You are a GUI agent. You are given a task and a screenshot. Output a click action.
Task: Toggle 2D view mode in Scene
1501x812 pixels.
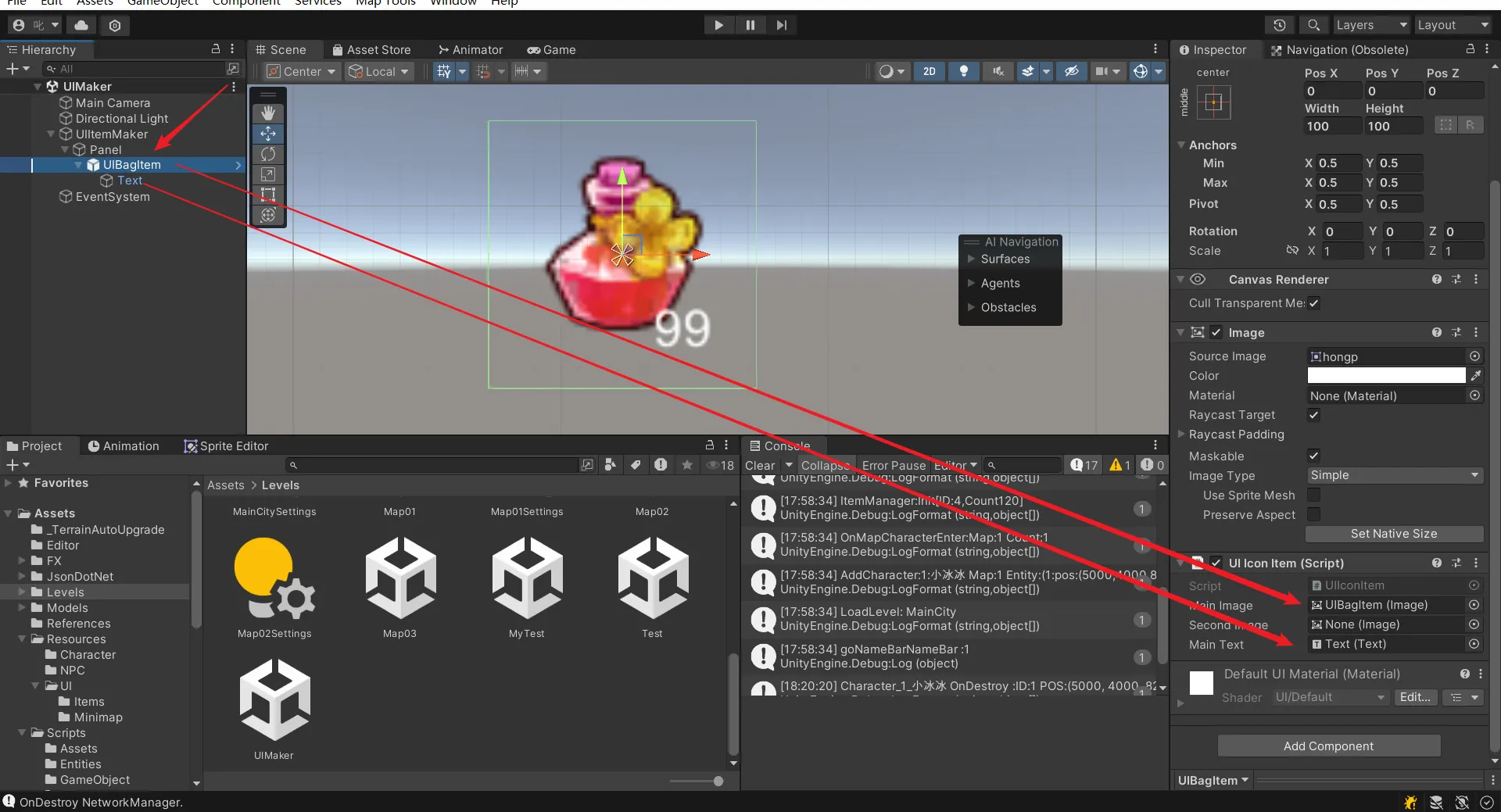point(929,71)
